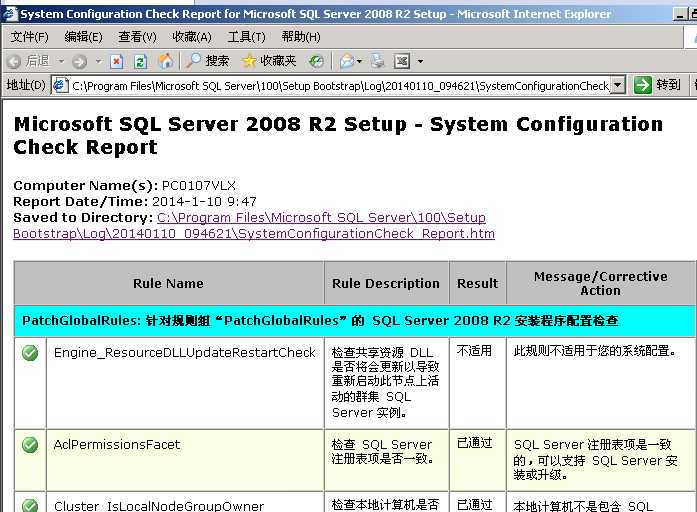The height and width of the screenshot is (512, 697).
Task: Click inside the address bar path field
Action: 340,86
